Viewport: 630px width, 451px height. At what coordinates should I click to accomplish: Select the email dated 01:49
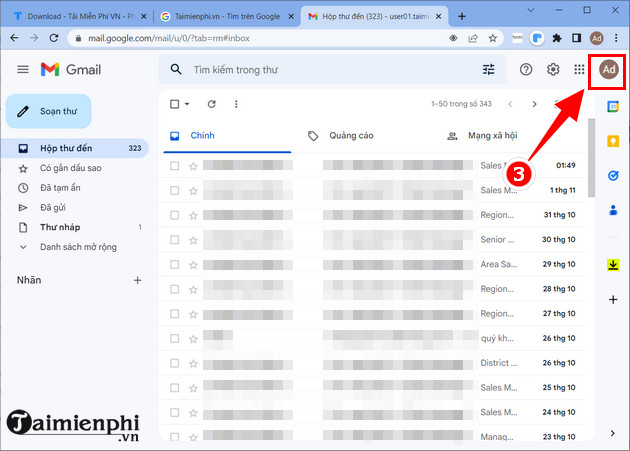pos(174,166)
